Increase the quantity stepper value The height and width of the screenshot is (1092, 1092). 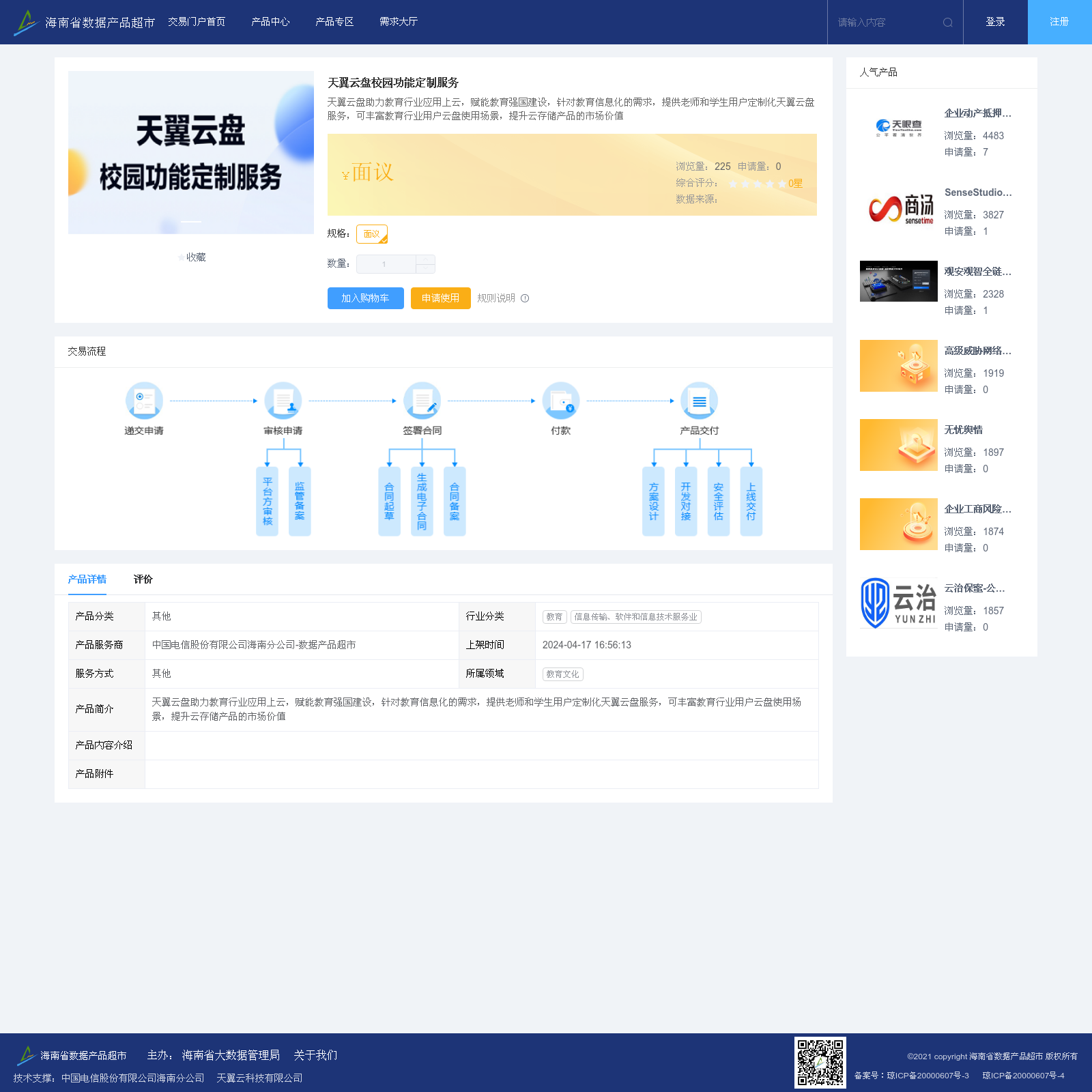425,259
